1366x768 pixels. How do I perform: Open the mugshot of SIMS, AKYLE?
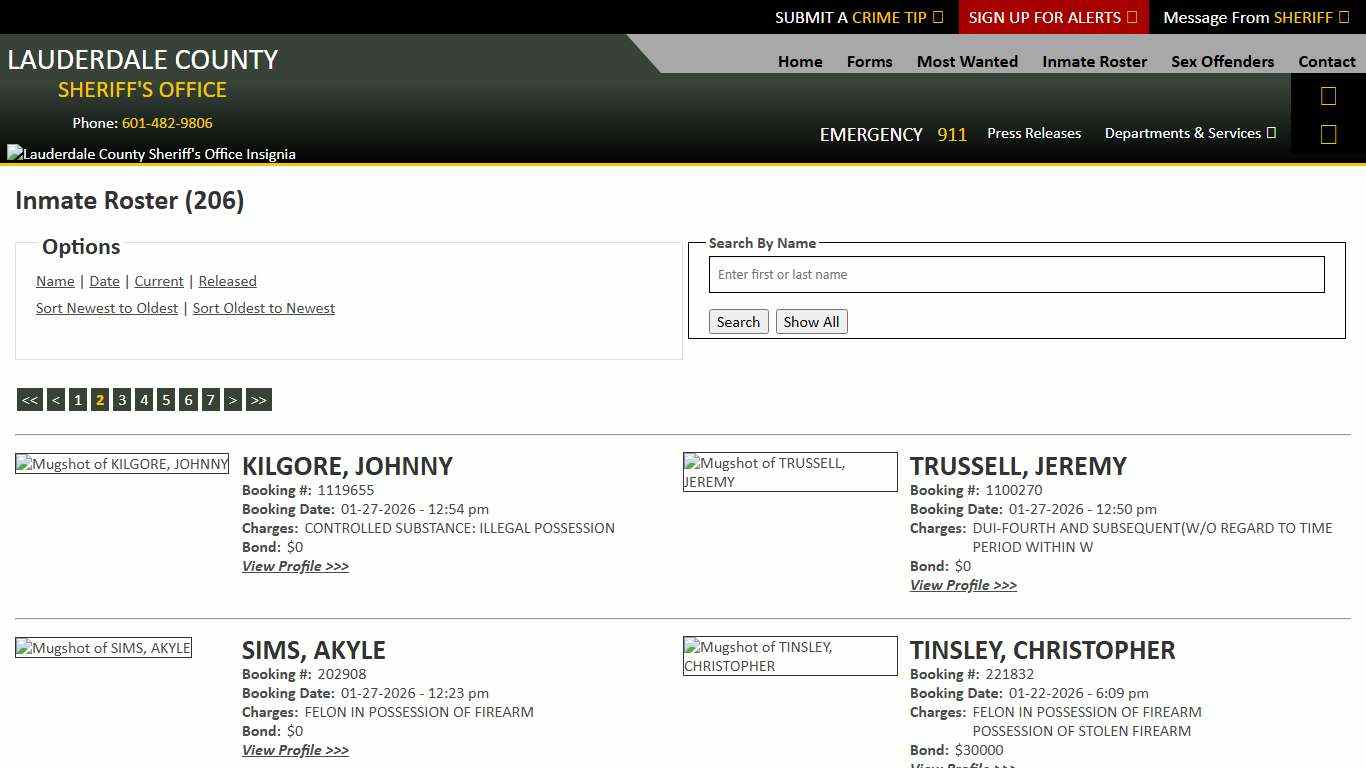coord(103,647)
